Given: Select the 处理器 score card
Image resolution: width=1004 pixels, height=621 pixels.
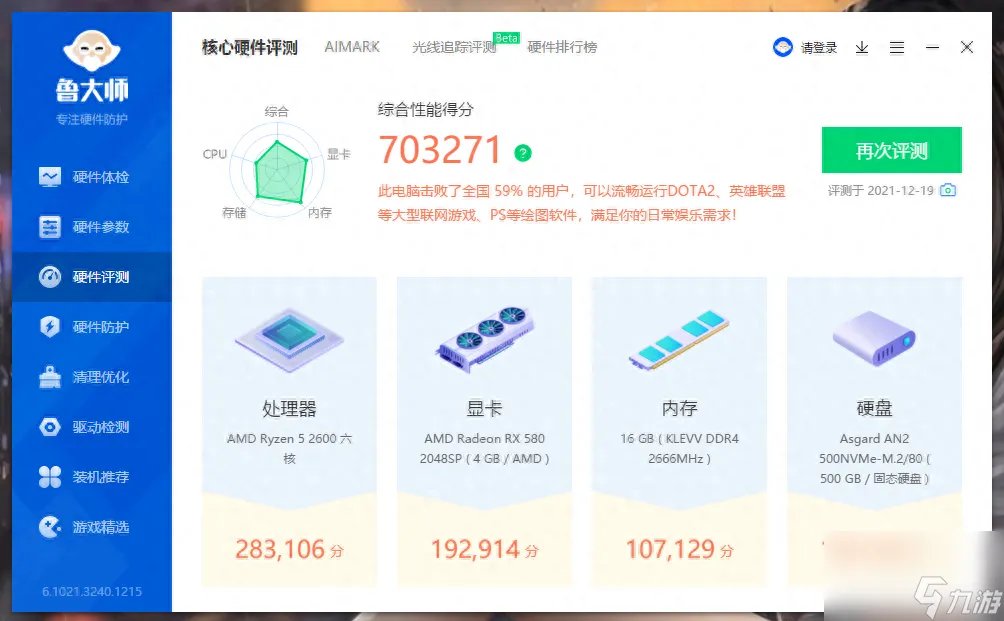Looking at the screenshot, I should [288, 430].
